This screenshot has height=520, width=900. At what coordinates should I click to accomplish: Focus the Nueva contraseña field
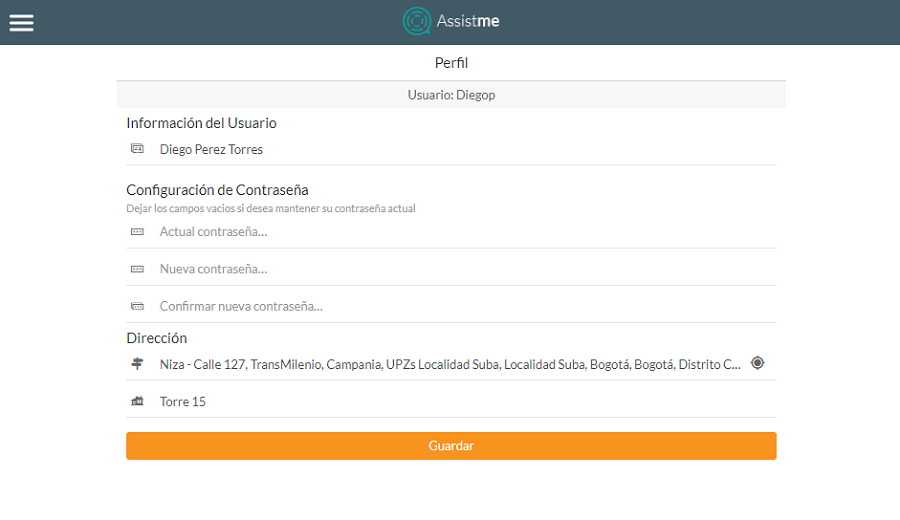[x=450, y=269]
